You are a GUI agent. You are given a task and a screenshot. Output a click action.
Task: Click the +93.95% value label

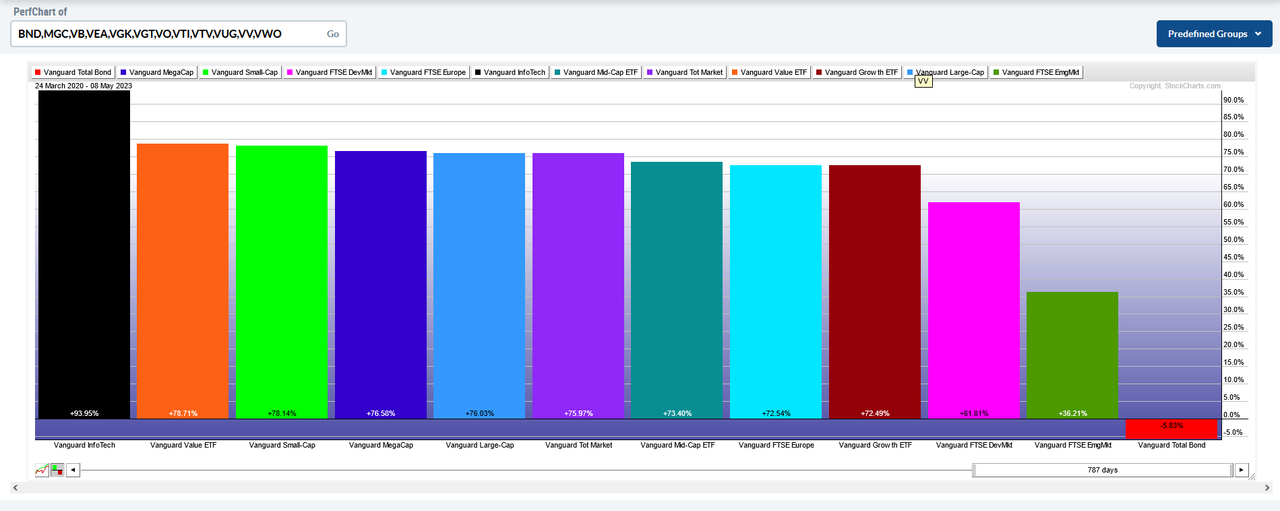[x=84, y=413]
